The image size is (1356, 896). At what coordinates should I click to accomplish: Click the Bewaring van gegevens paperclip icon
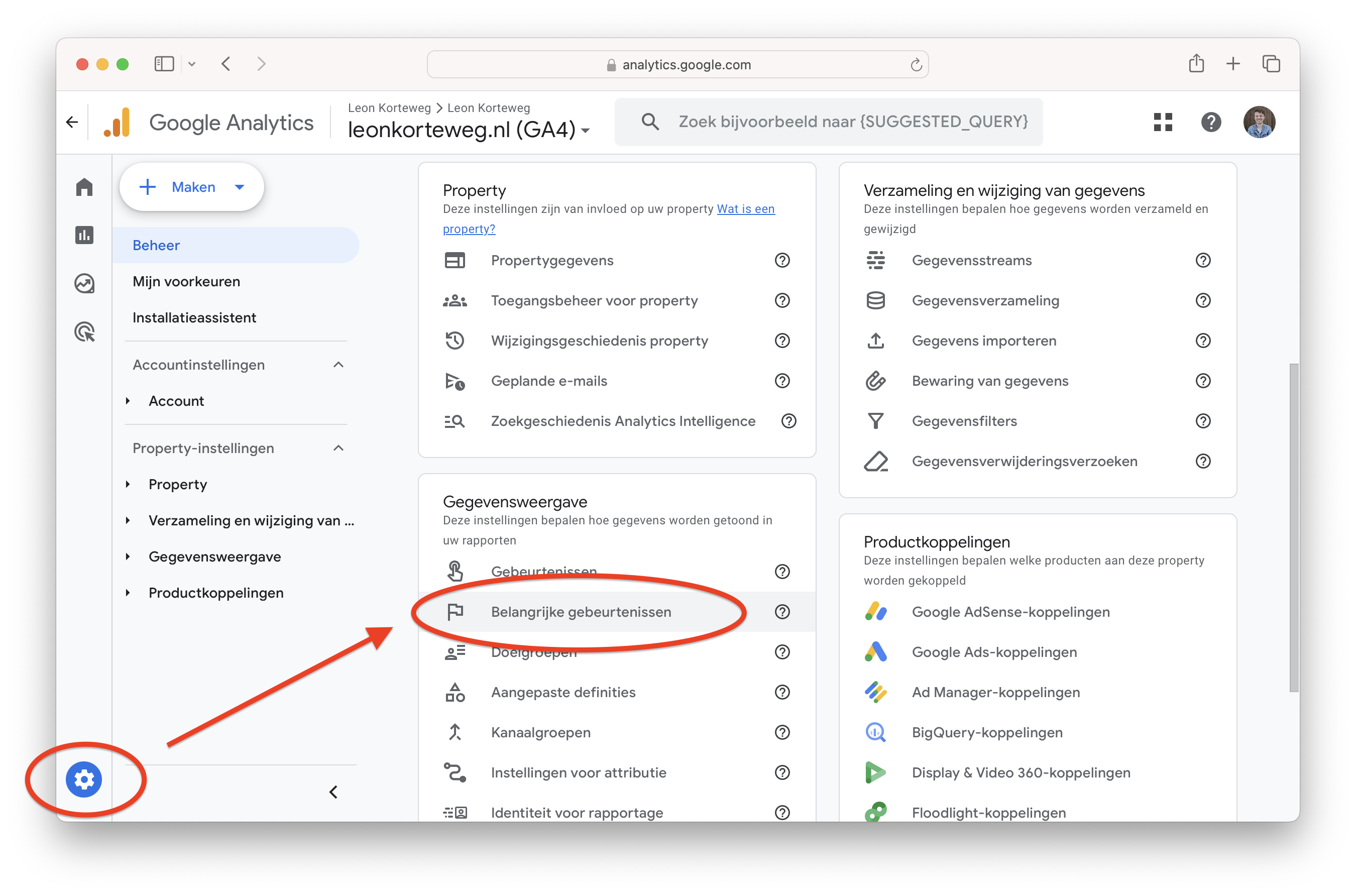click(x=875, y=381)
